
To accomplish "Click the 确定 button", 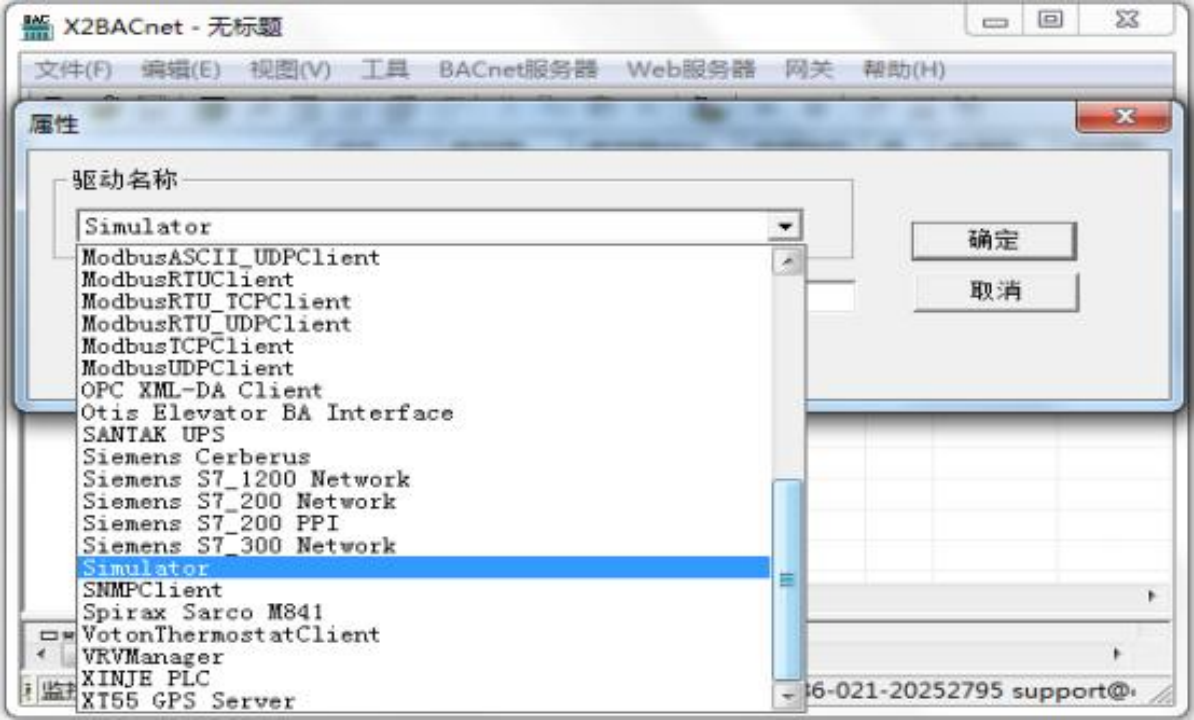I will click(x=994, y=241).
